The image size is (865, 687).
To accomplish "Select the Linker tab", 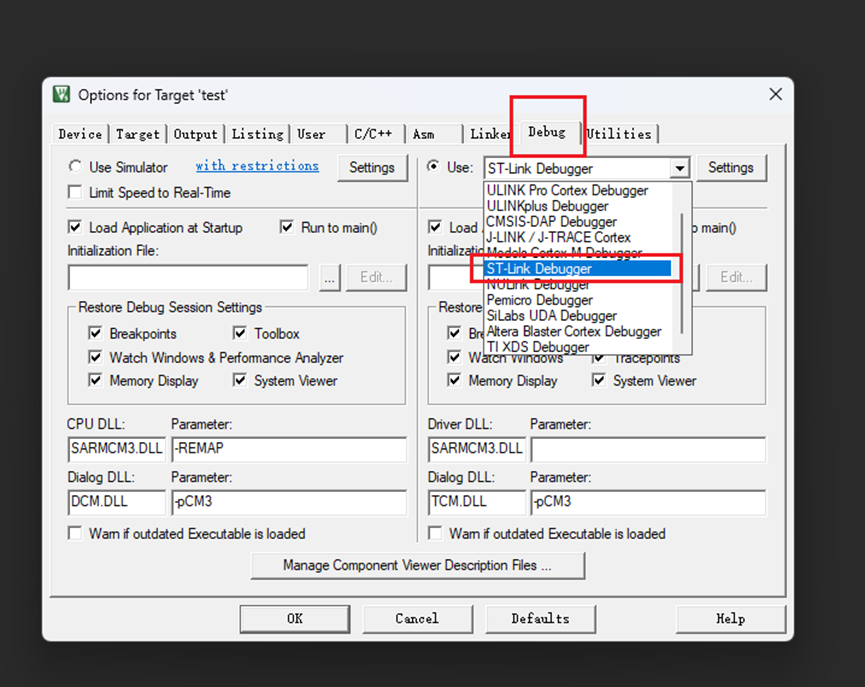I will tap(489, 134).
